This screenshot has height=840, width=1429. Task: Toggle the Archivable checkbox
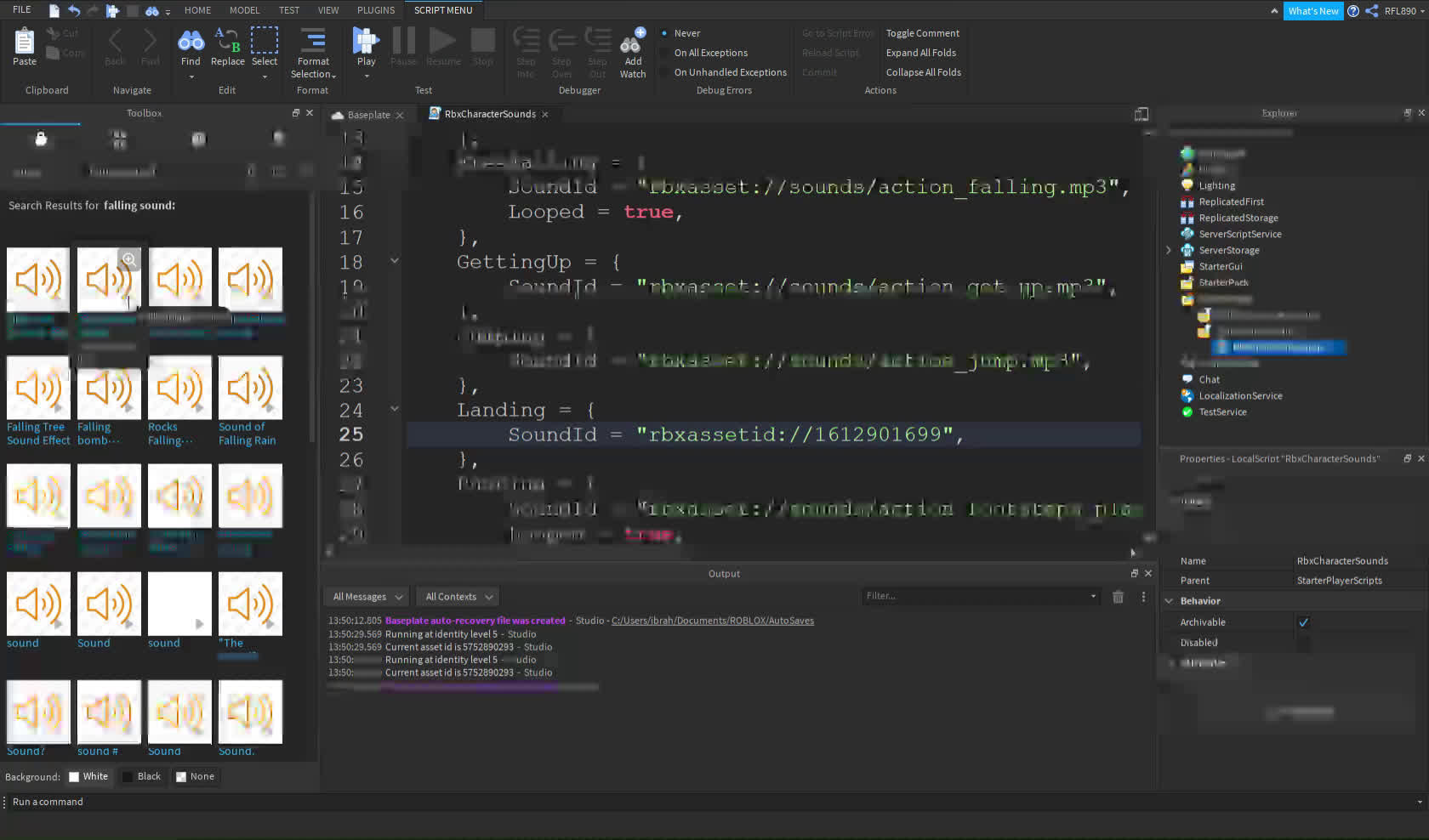coord(1303,622)
